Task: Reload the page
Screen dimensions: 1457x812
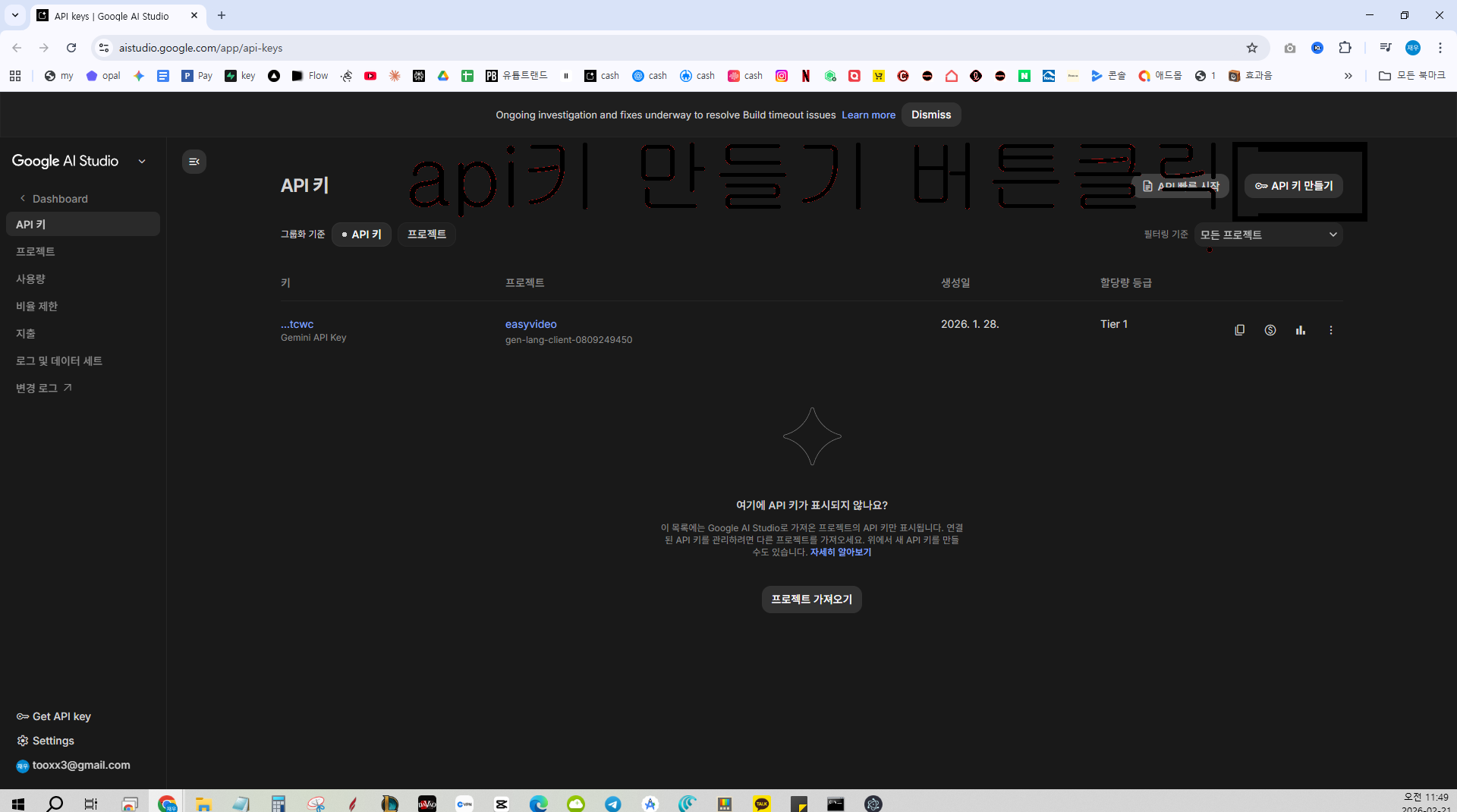Action: coord(71,48)
